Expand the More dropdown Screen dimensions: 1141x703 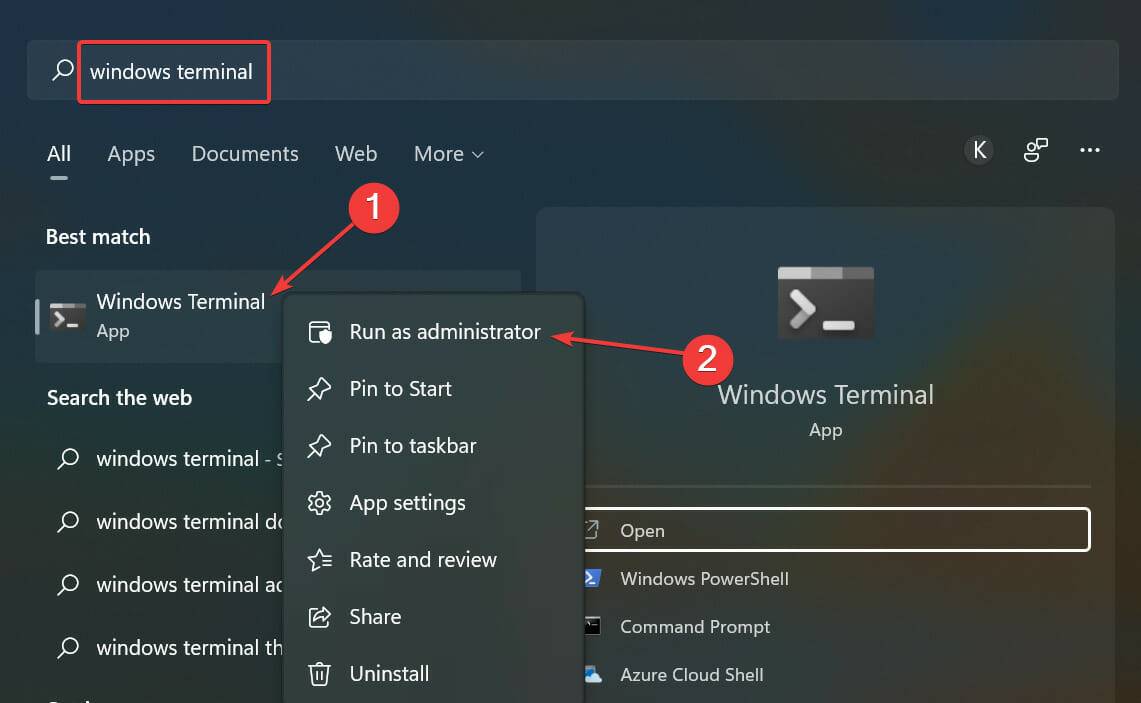tap(447, 154)
